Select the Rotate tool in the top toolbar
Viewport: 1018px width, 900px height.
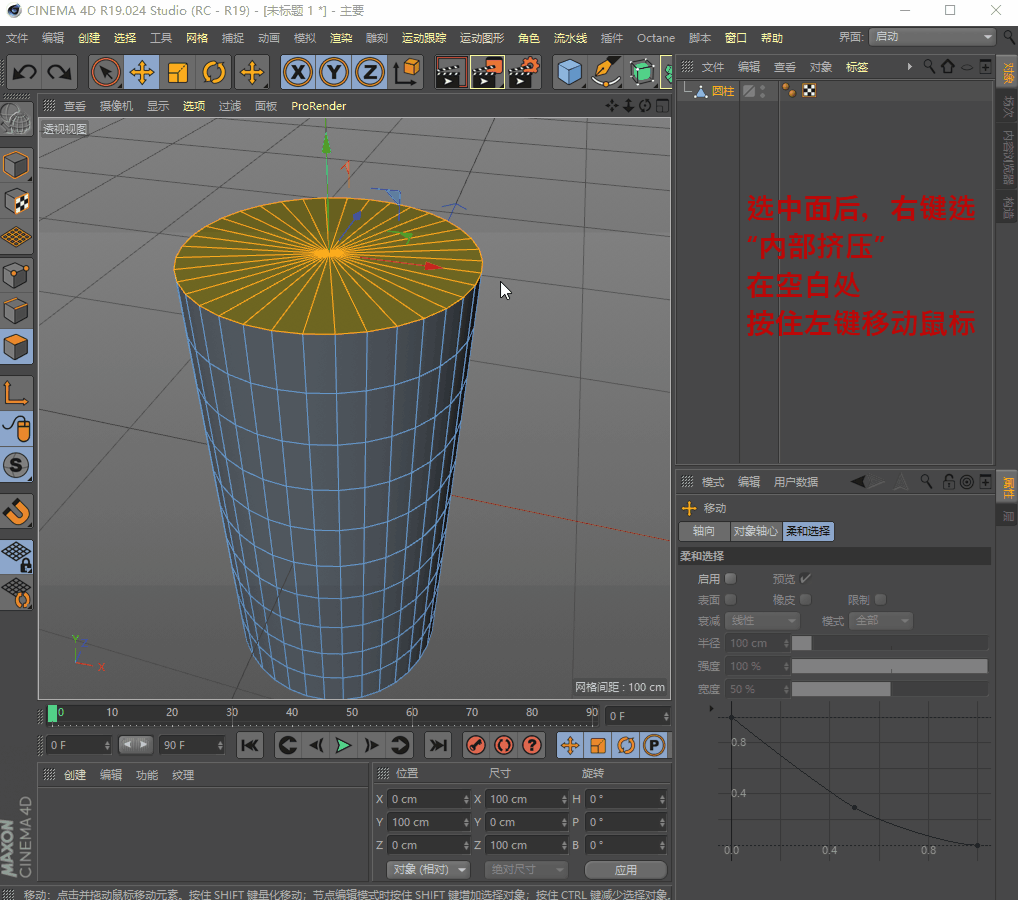tap(214, 72)
